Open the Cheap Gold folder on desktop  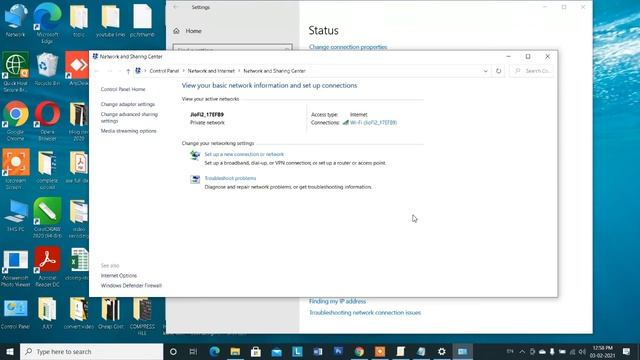pos(111,313)
